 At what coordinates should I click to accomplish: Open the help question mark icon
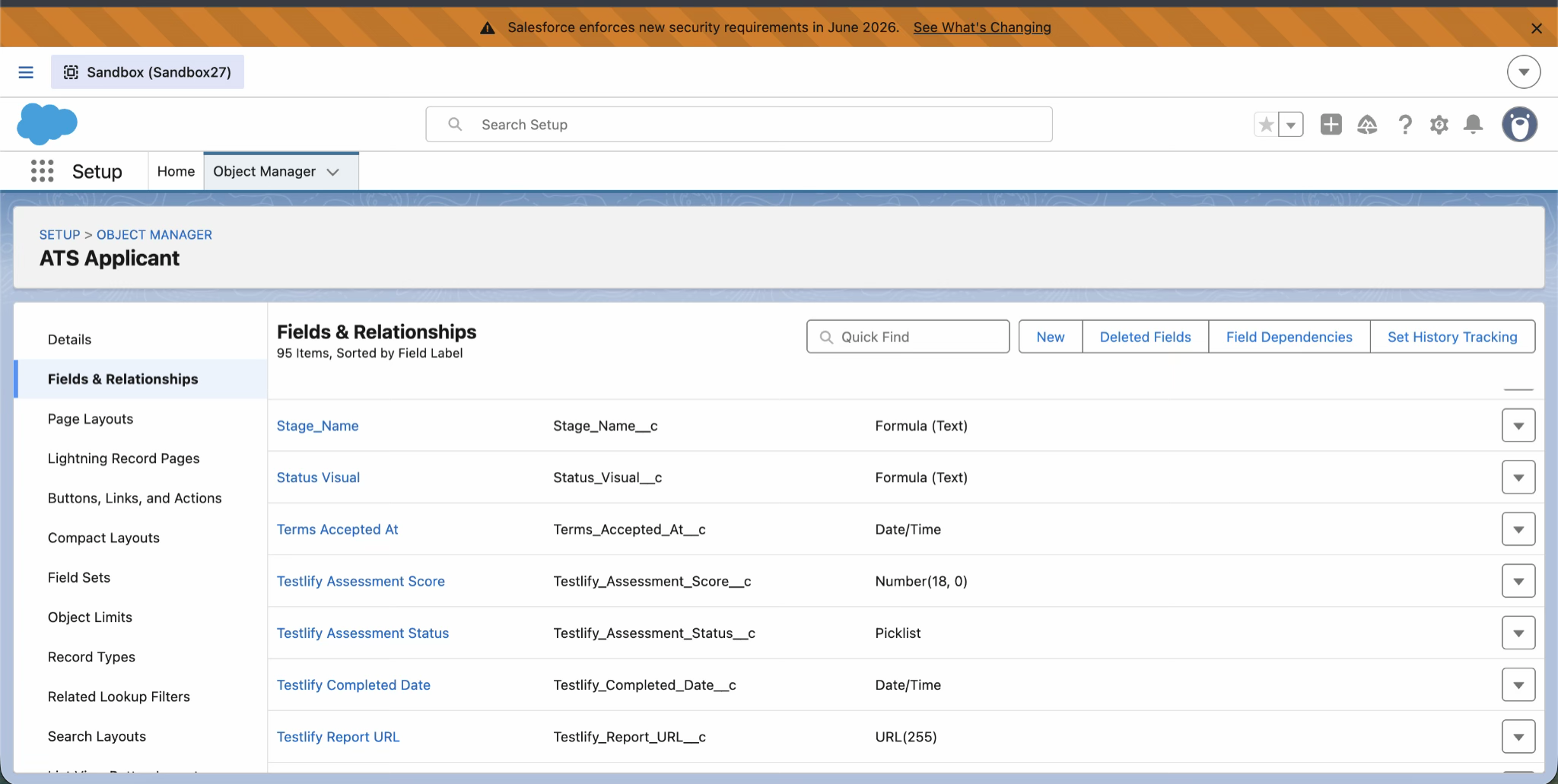tap(1405, 124)
